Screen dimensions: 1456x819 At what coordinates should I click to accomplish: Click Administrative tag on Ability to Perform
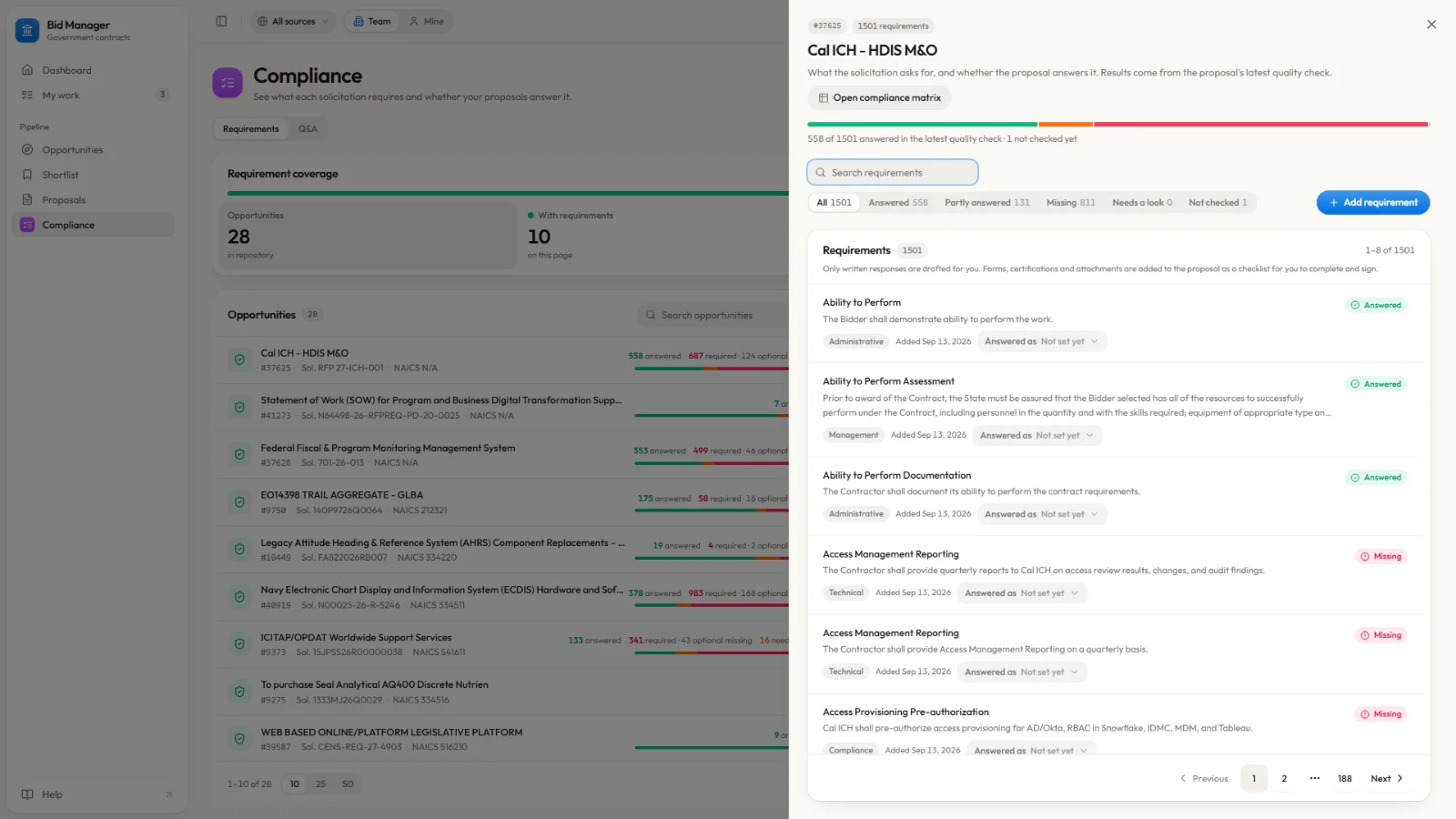pyautogui.click(x=856, y=341)
